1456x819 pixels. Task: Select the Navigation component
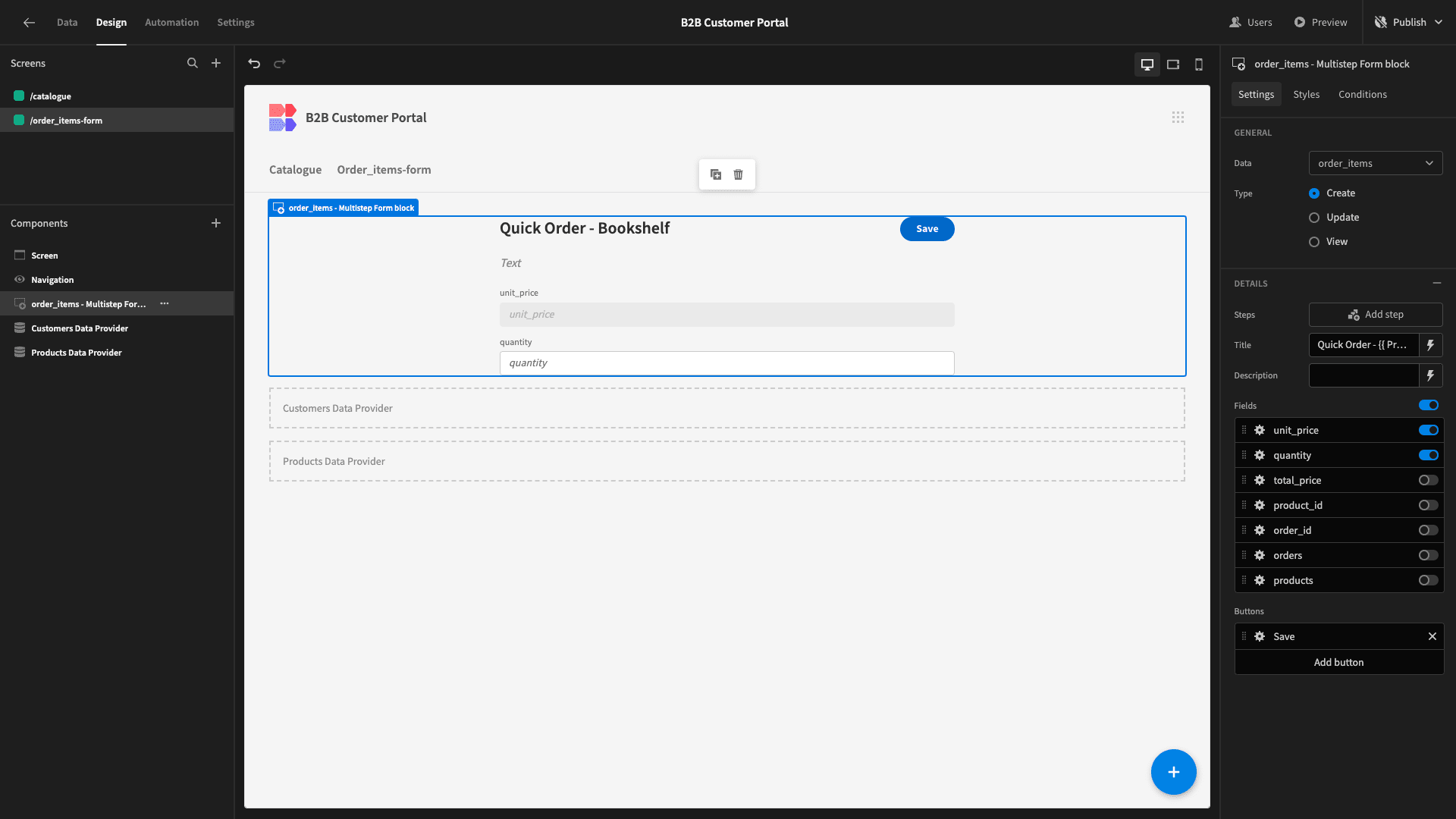click(x=117, y=280)
